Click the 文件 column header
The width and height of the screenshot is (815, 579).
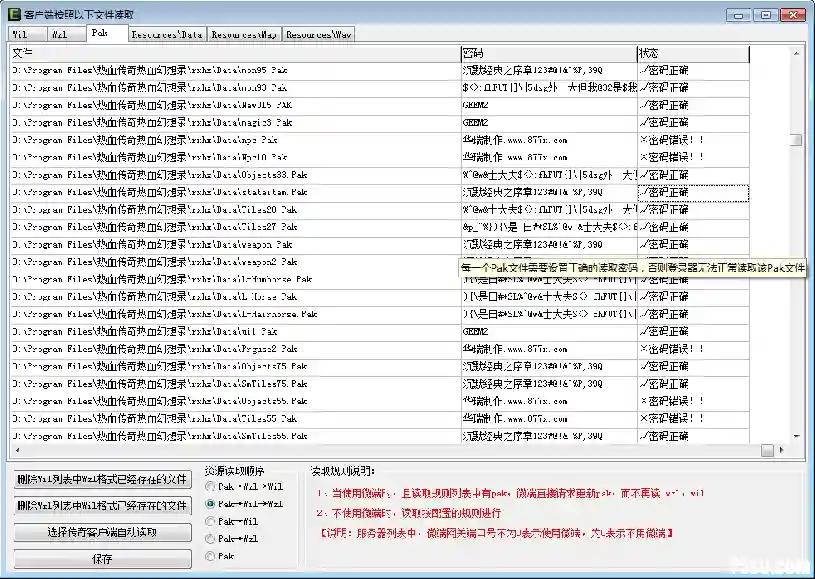235,53
